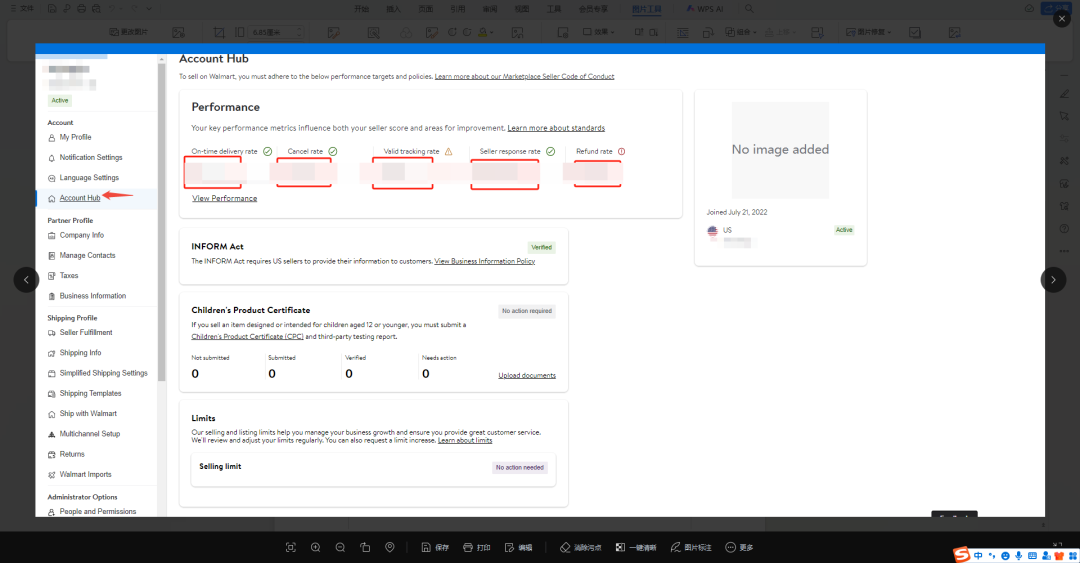1080x563 pixels.
Task: Open My Profile in the sidebar
Action: tap(75, 137)
